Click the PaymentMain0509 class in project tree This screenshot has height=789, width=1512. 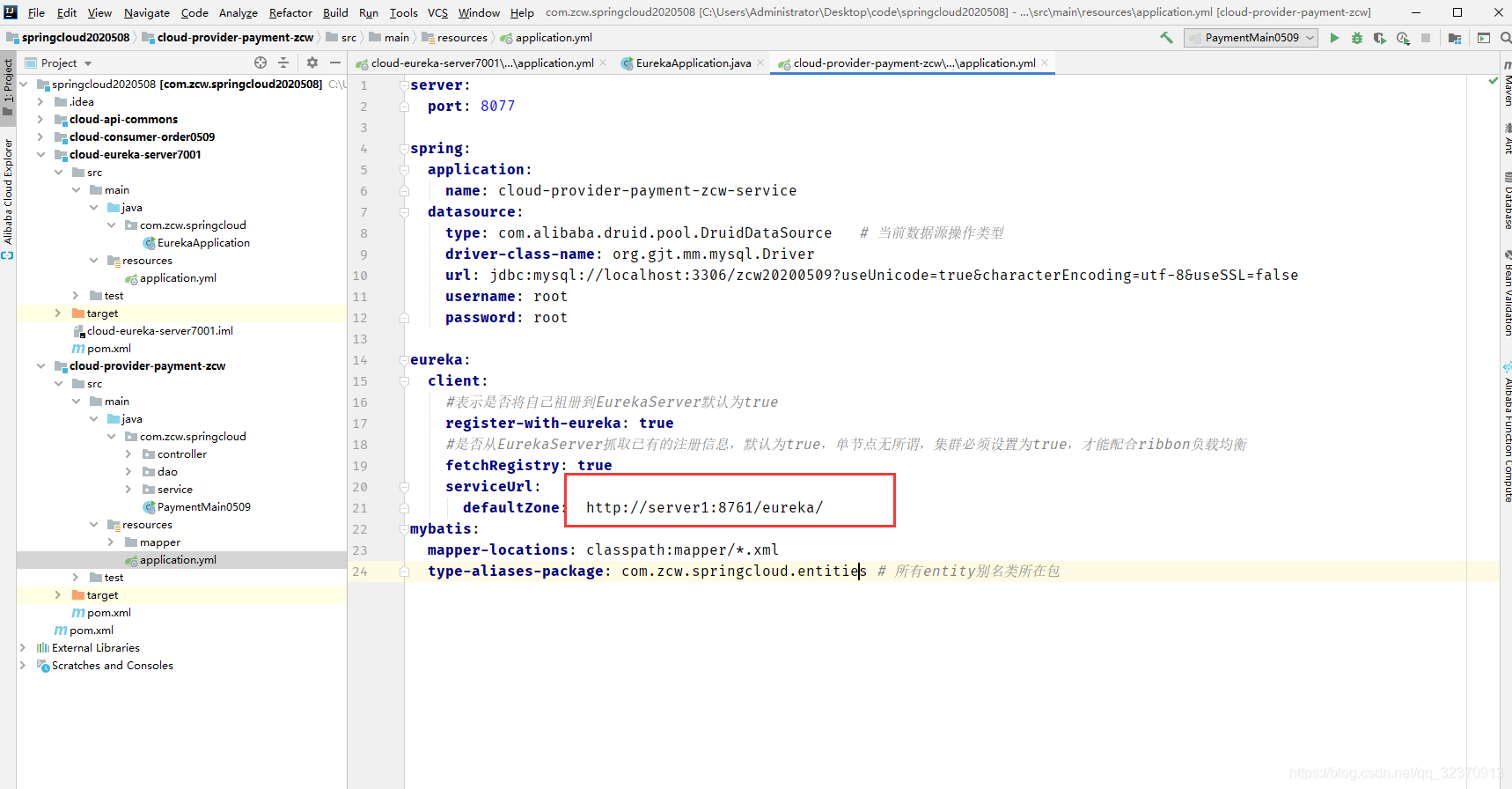pos(203,507)
